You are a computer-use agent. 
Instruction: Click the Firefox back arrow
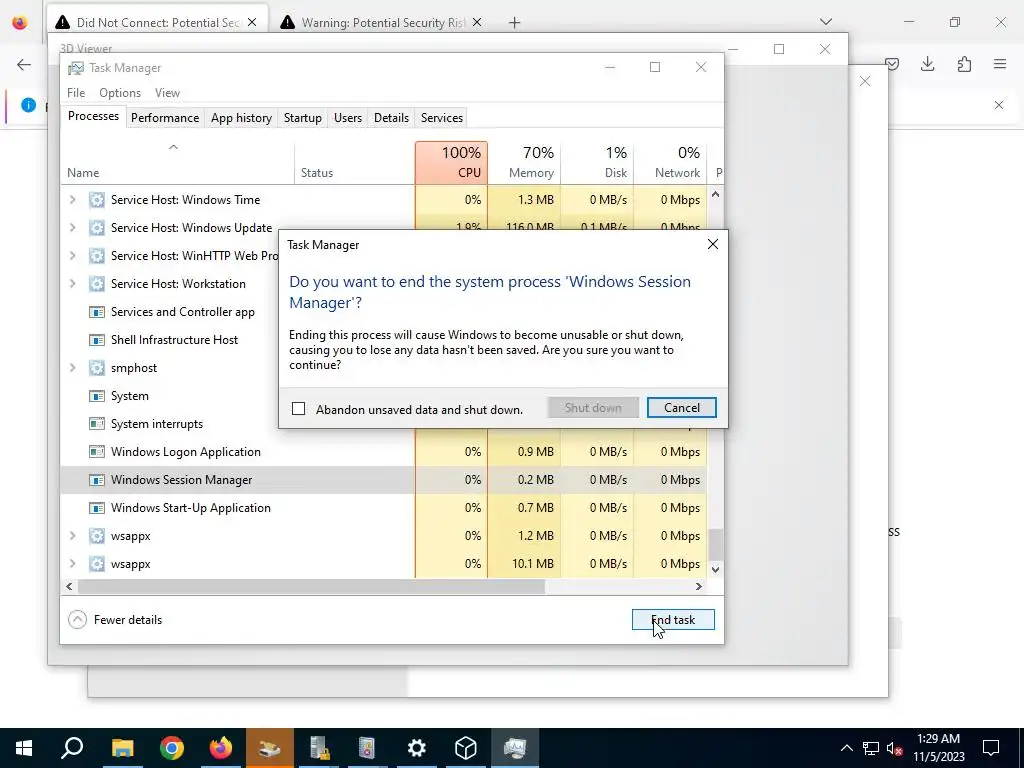[24, 64]
